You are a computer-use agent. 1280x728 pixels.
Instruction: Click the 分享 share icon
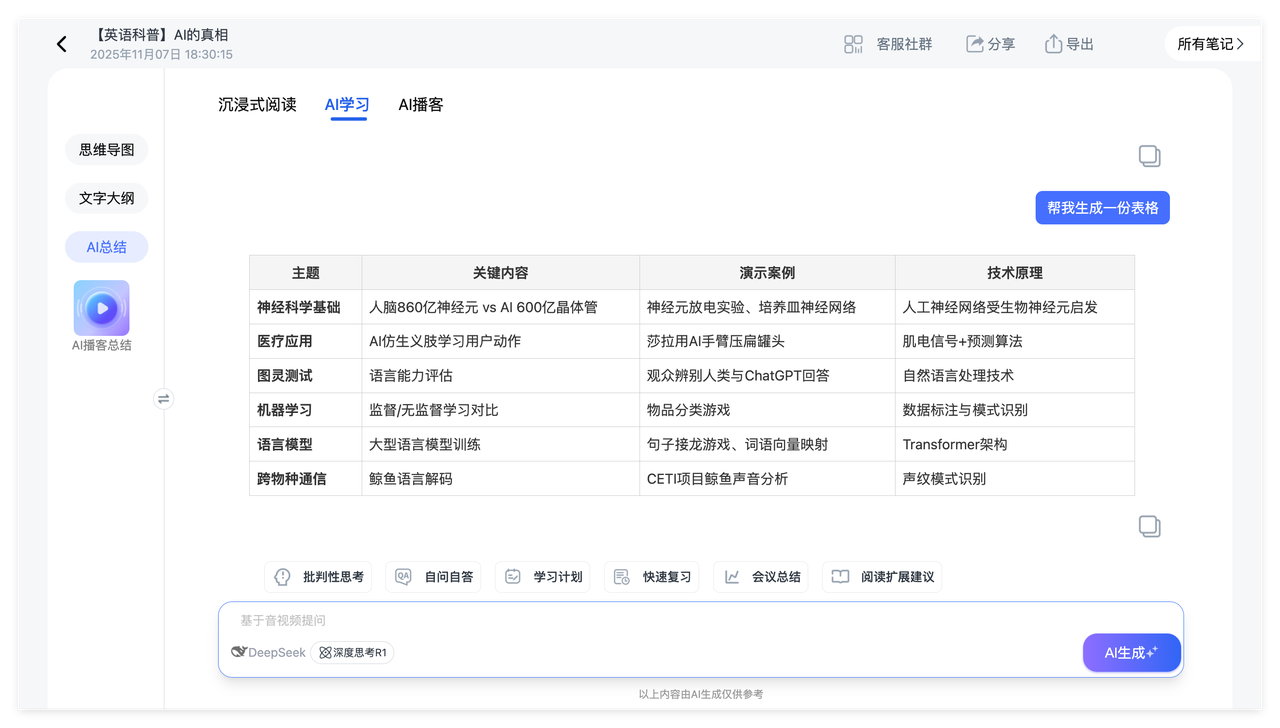click(975, 44)
